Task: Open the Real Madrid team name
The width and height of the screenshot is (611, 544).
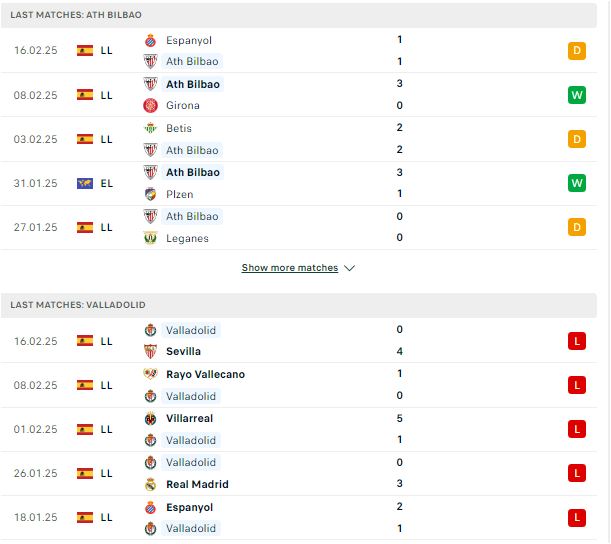Action: 197,484
